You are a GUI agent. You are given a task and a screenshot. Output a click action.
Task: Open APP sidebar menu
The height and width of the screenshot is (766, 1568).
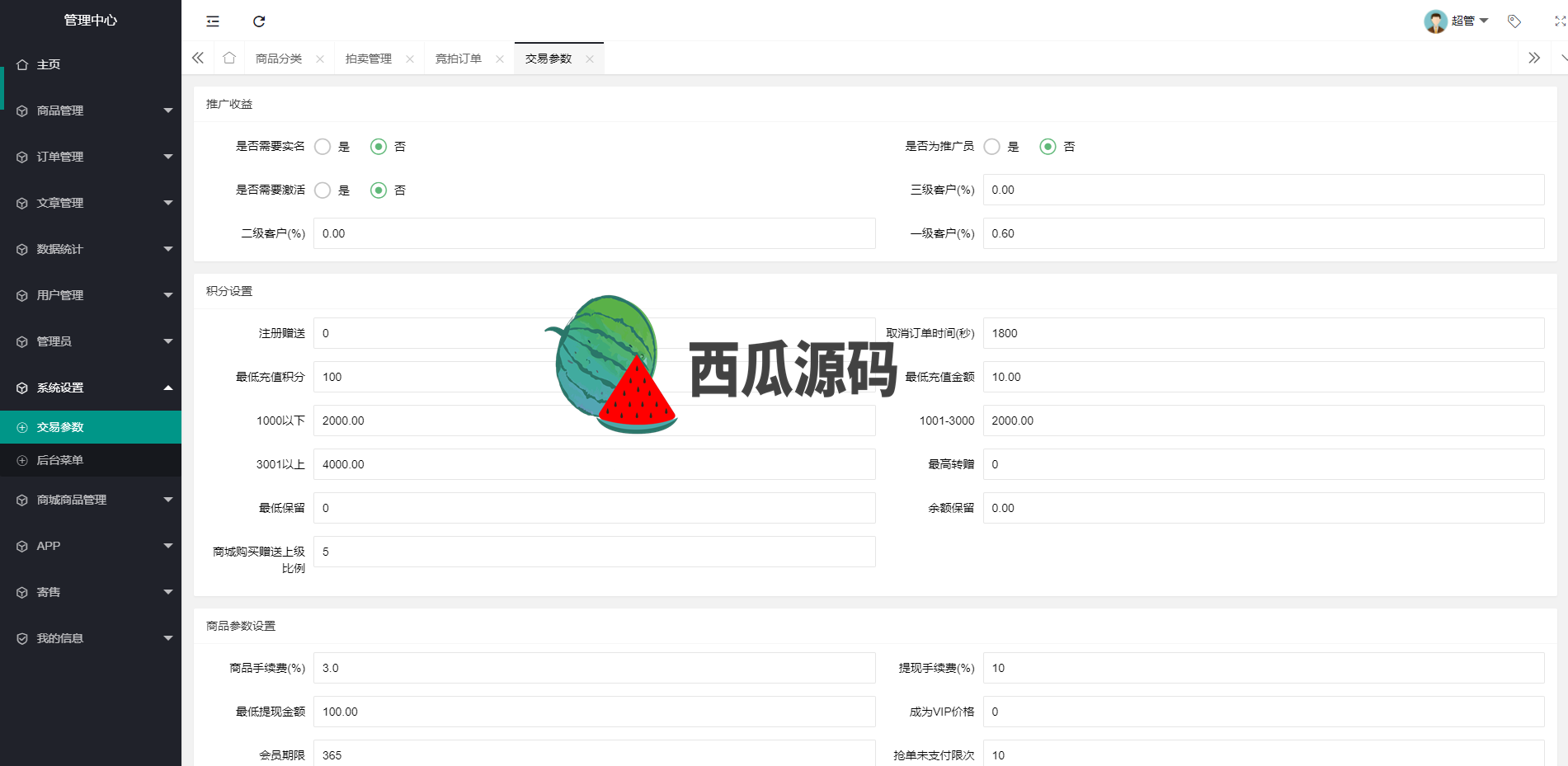click(91, 546)
